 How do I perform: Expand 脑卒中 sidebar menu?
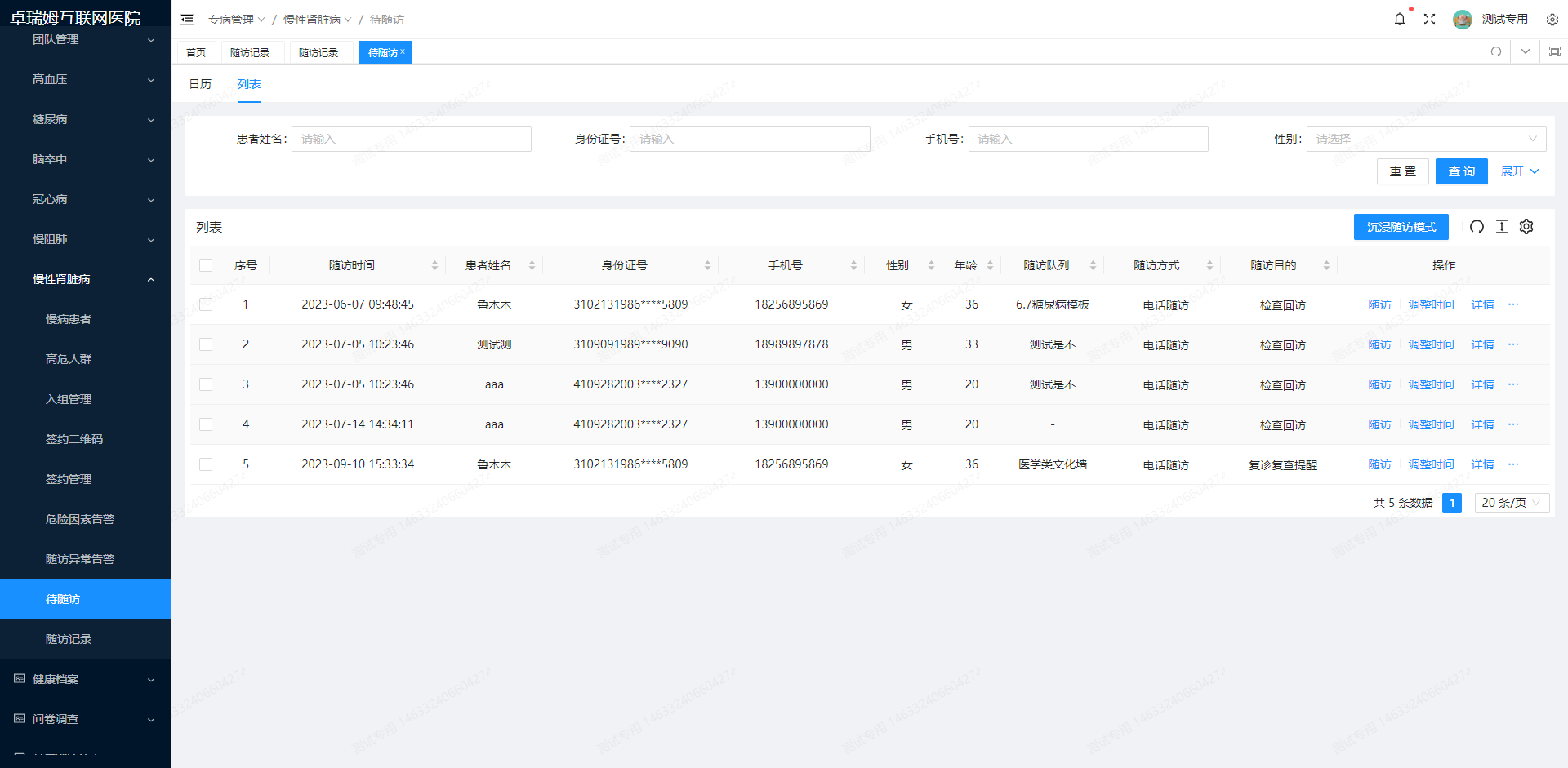[86, 159]
